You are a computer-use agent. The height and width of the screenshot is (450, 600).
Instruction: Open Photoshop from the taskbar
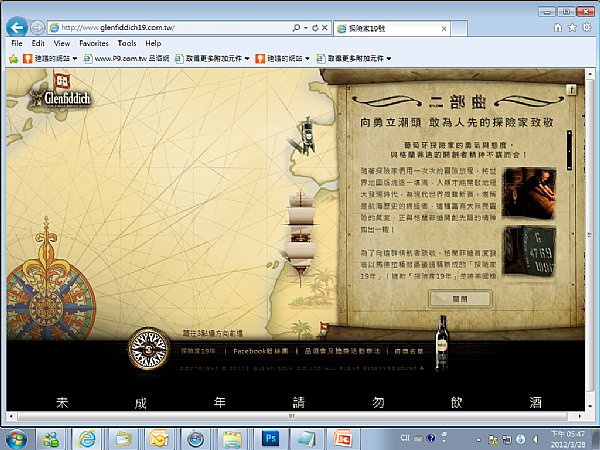tap(271, 439)
